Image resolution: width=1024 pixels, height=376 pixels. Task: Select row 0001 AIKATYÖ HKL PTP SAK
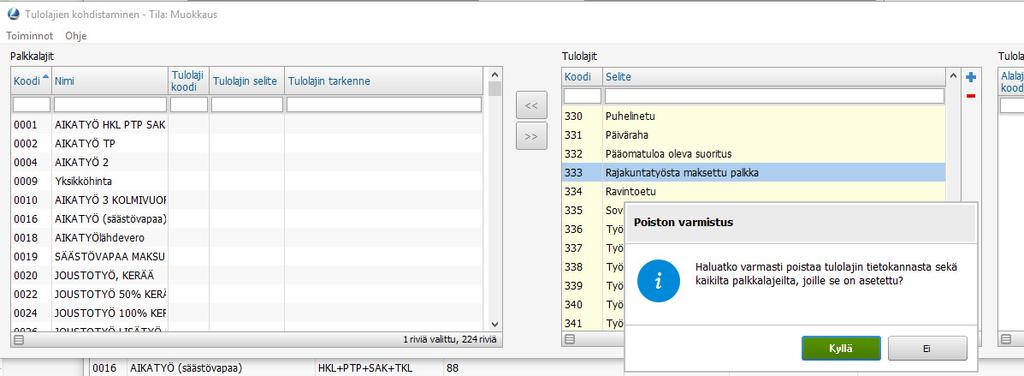tap(248, 124)
